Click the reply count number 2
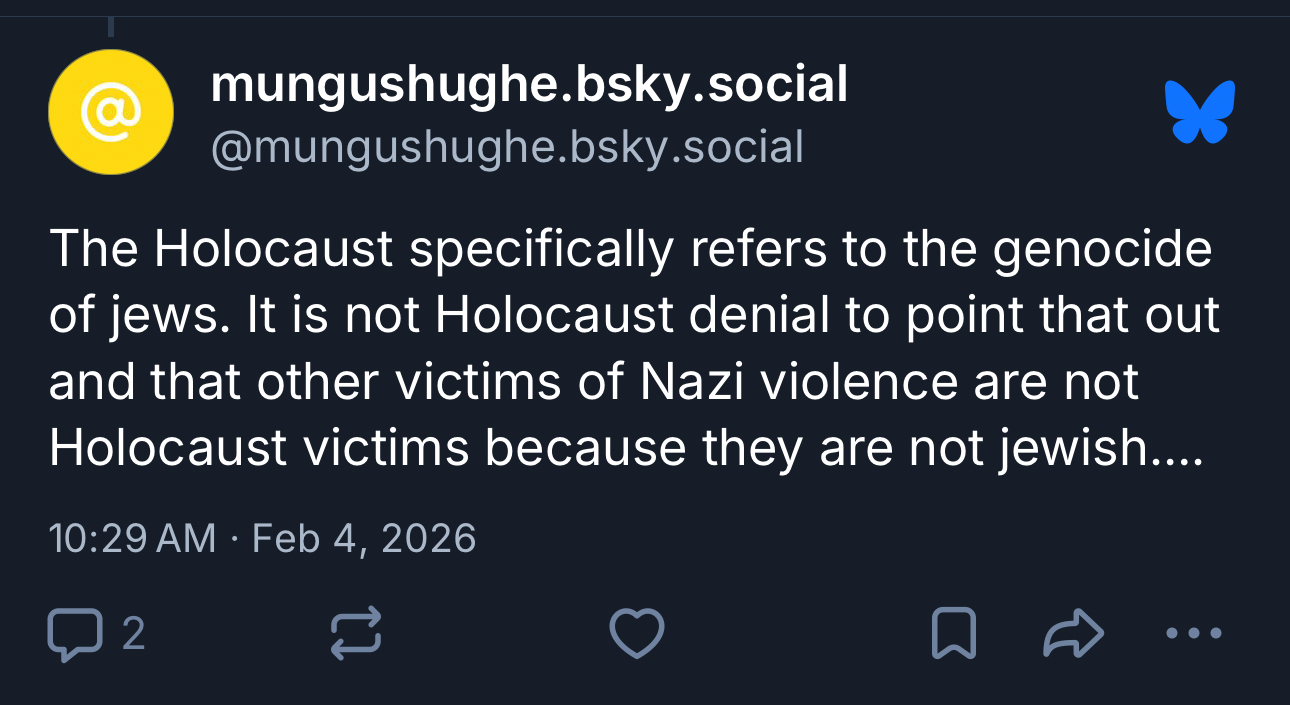The width and height of the screenshot is (1290, 705). pyautogui.click(x=133, y=634)
